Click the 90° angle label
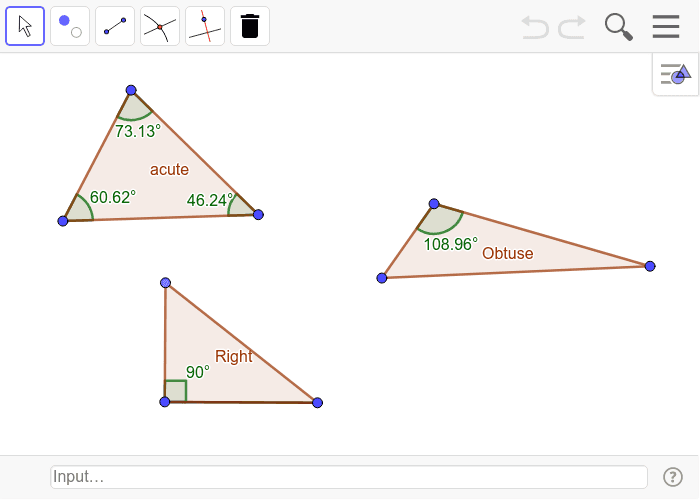The height and width of the screenshot is (500, 700). [197, 372]
